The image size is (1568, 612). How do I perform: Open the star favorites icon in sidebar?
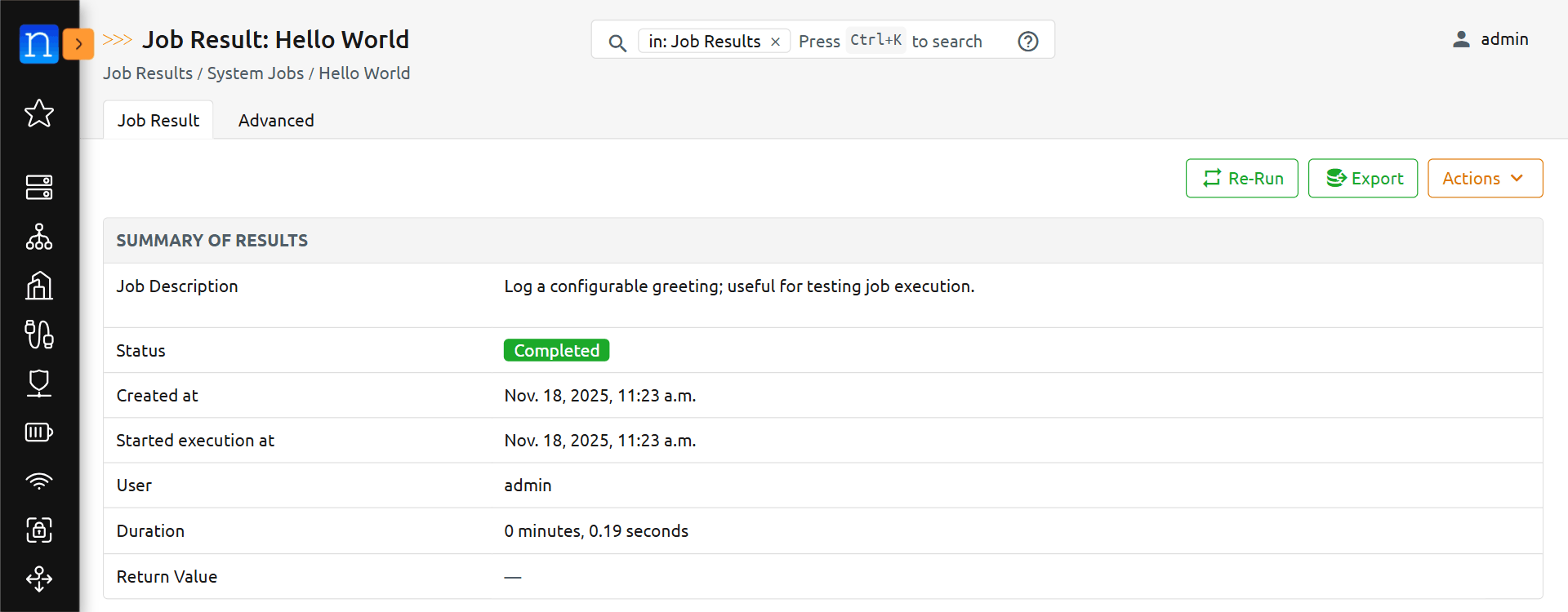point(38,113)
